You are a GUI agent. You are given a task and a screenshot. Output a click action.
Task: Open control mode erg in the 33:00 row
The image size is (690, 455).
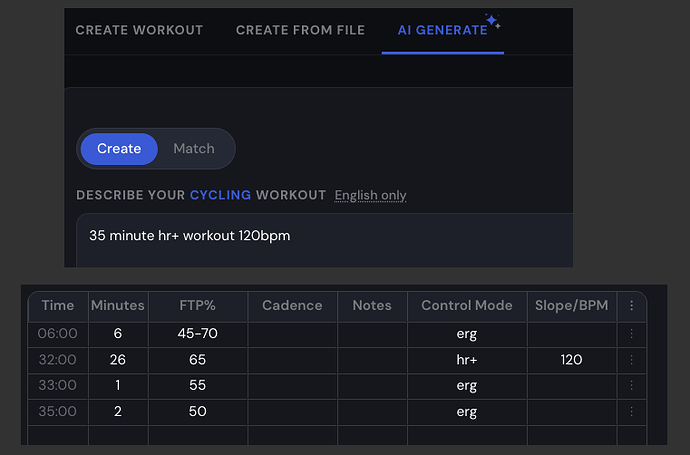click(467, 385)
